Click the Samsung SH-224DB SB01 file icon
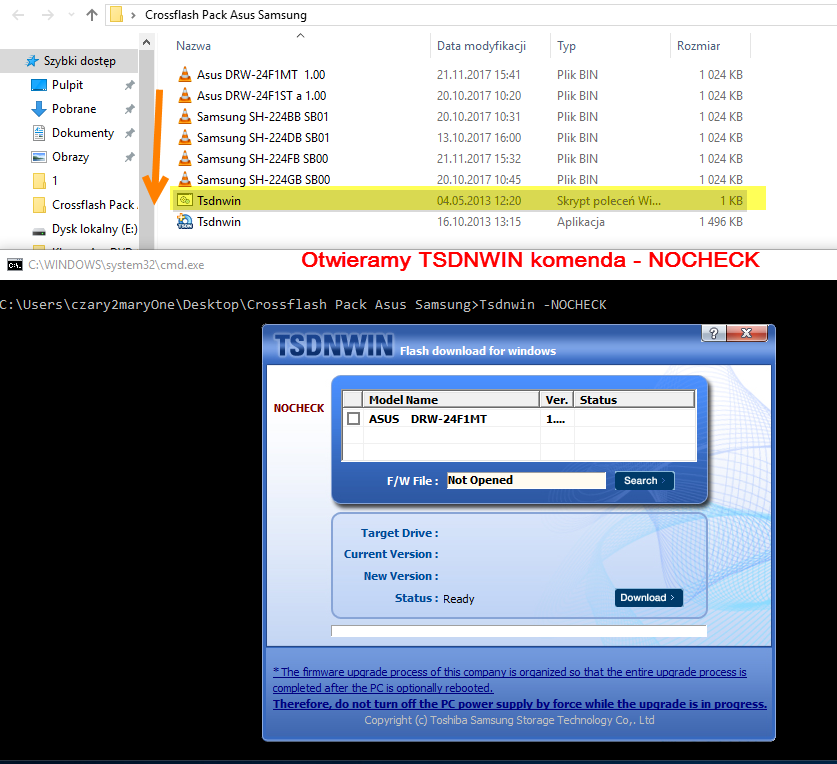 click(185, 138)
